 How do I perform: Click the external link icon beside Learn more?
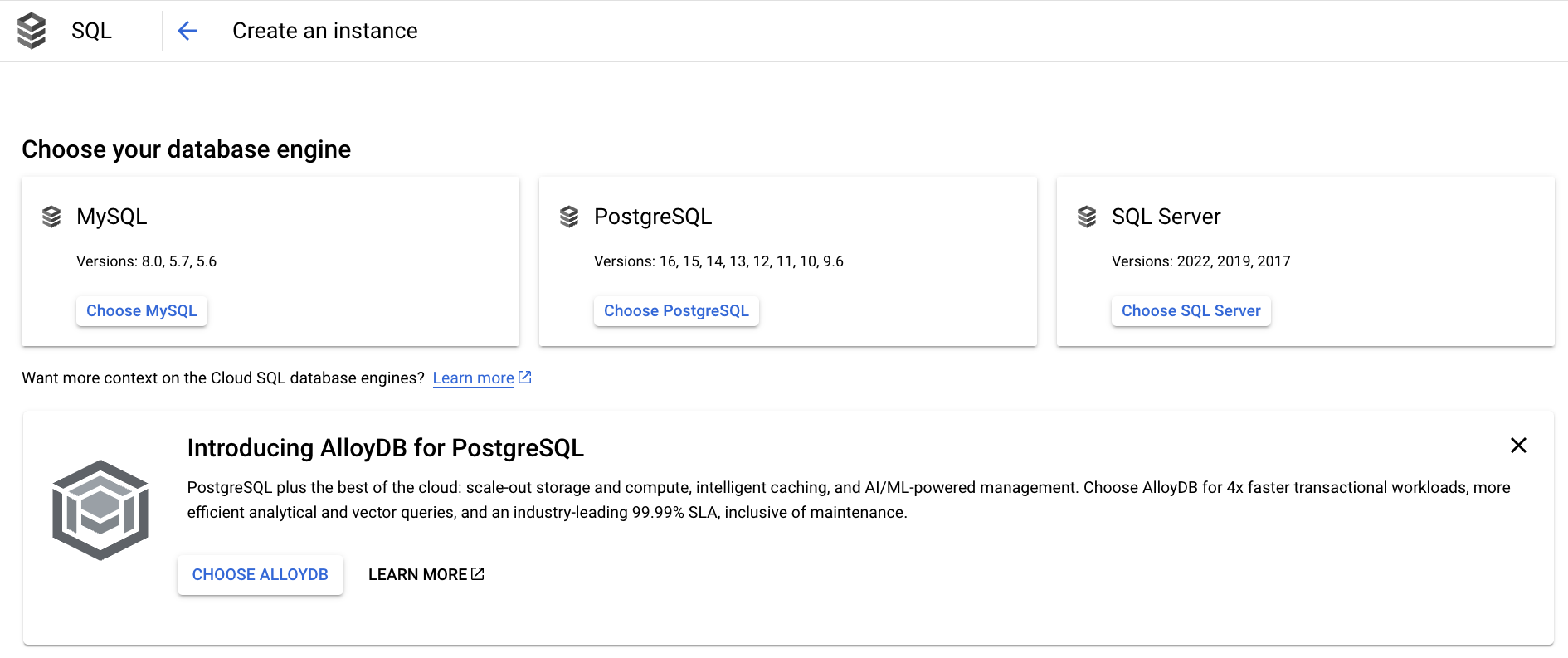coord(524,378)
